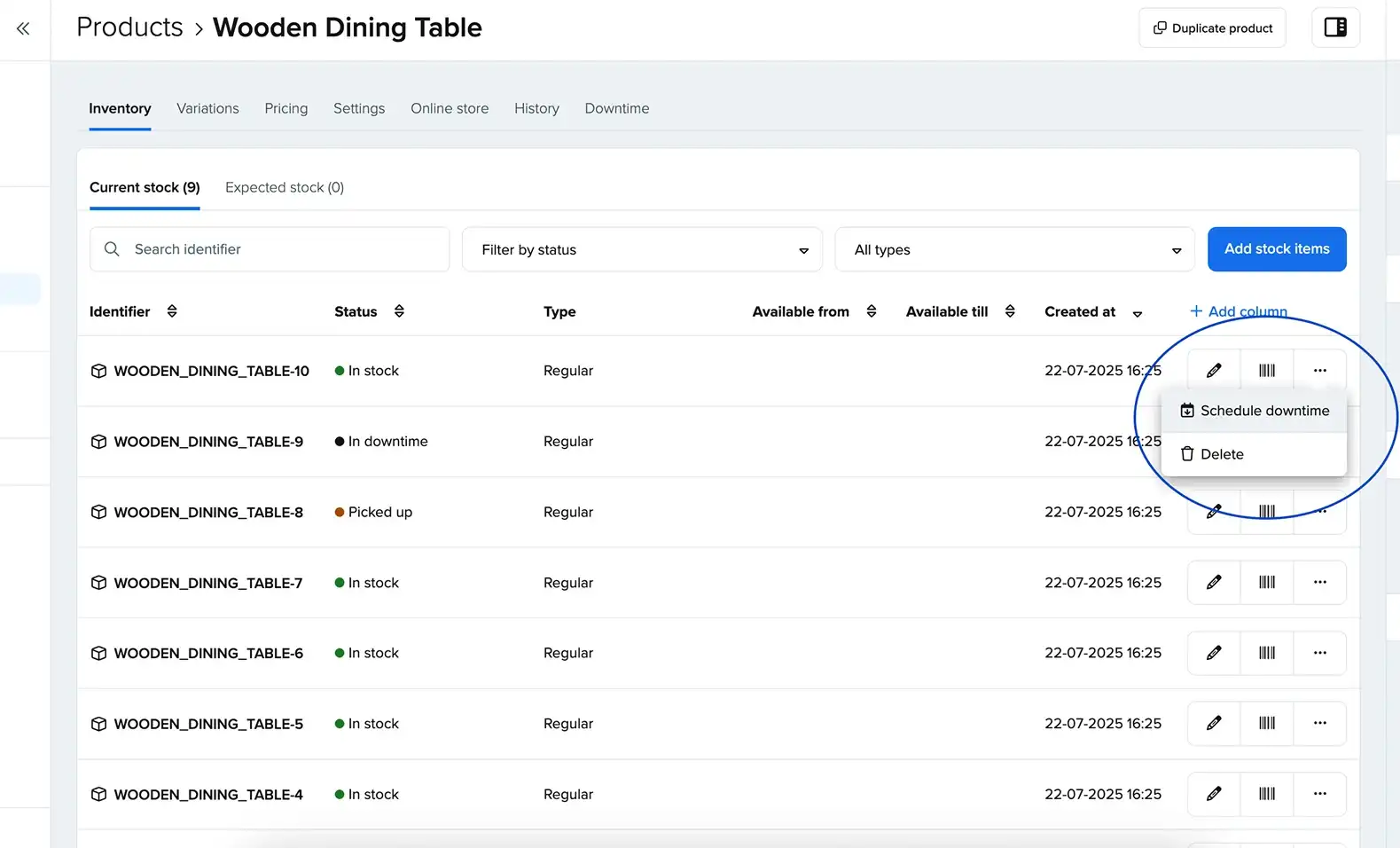1400x848 pixels.
Task: Collapse the sidebar with double-chevron icon
Action: pos(23,28)
